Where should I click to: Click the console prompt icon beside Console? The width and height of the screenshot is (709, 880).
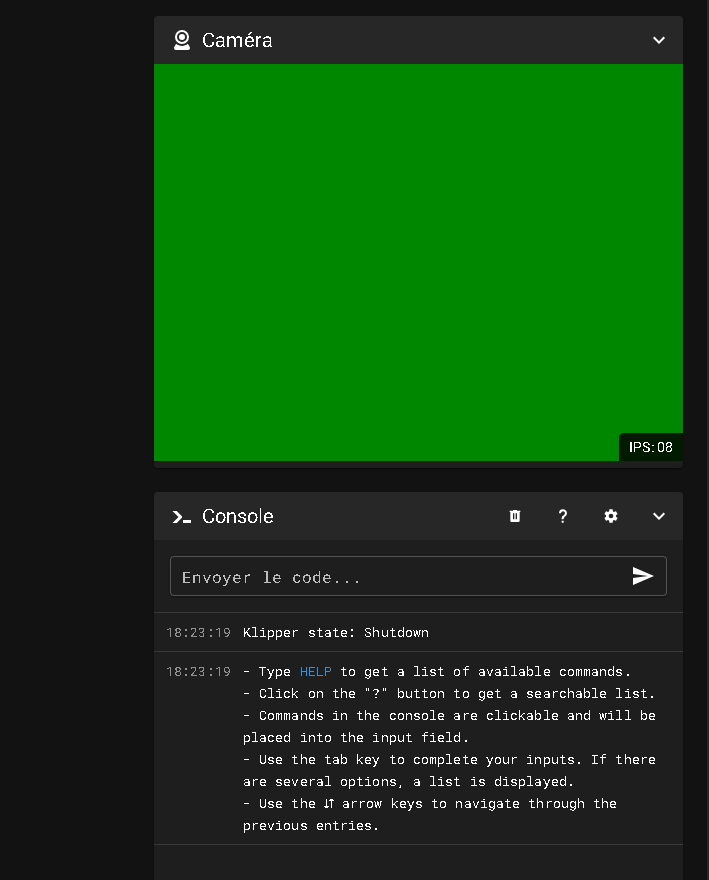pos(182,516)
